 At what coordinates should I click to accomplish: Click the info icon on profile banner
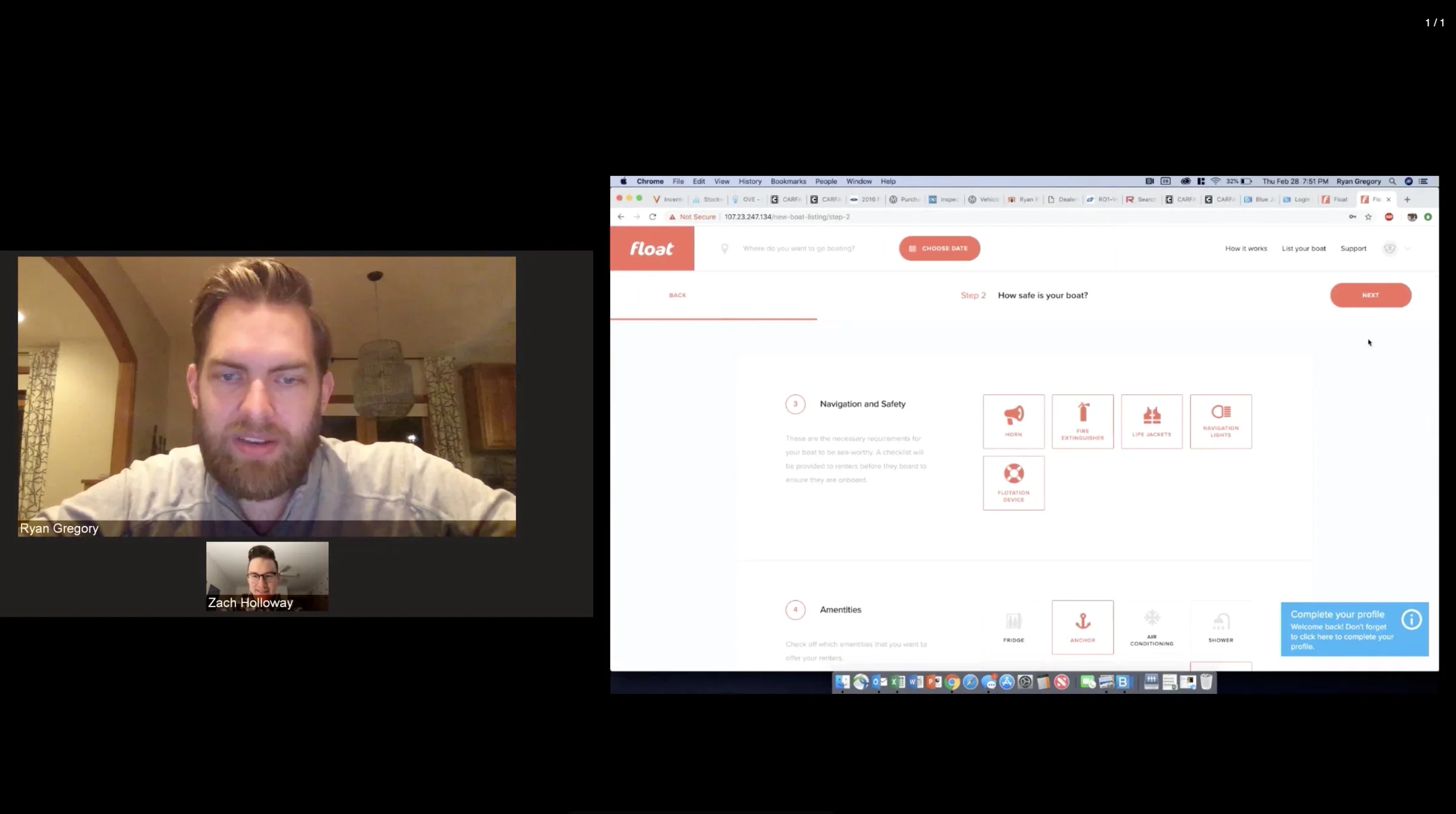(x=1411, y=619)
